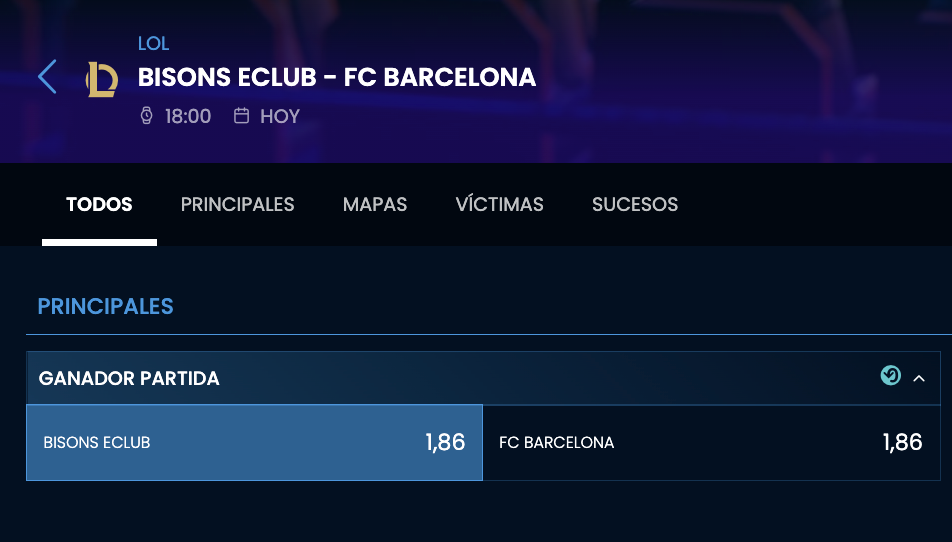This screenshot has width=952, height=542.
Task: Open the LOL category link
Action: click(154, 43)
